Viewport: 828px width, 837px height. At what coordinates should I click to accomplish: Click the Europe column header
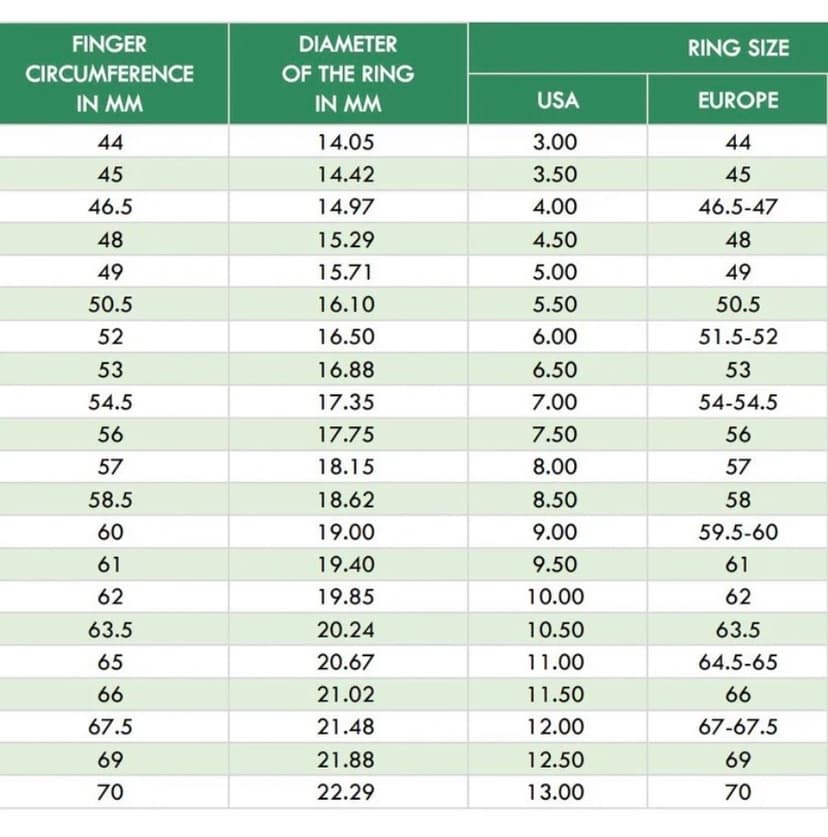tap(738, 100)
